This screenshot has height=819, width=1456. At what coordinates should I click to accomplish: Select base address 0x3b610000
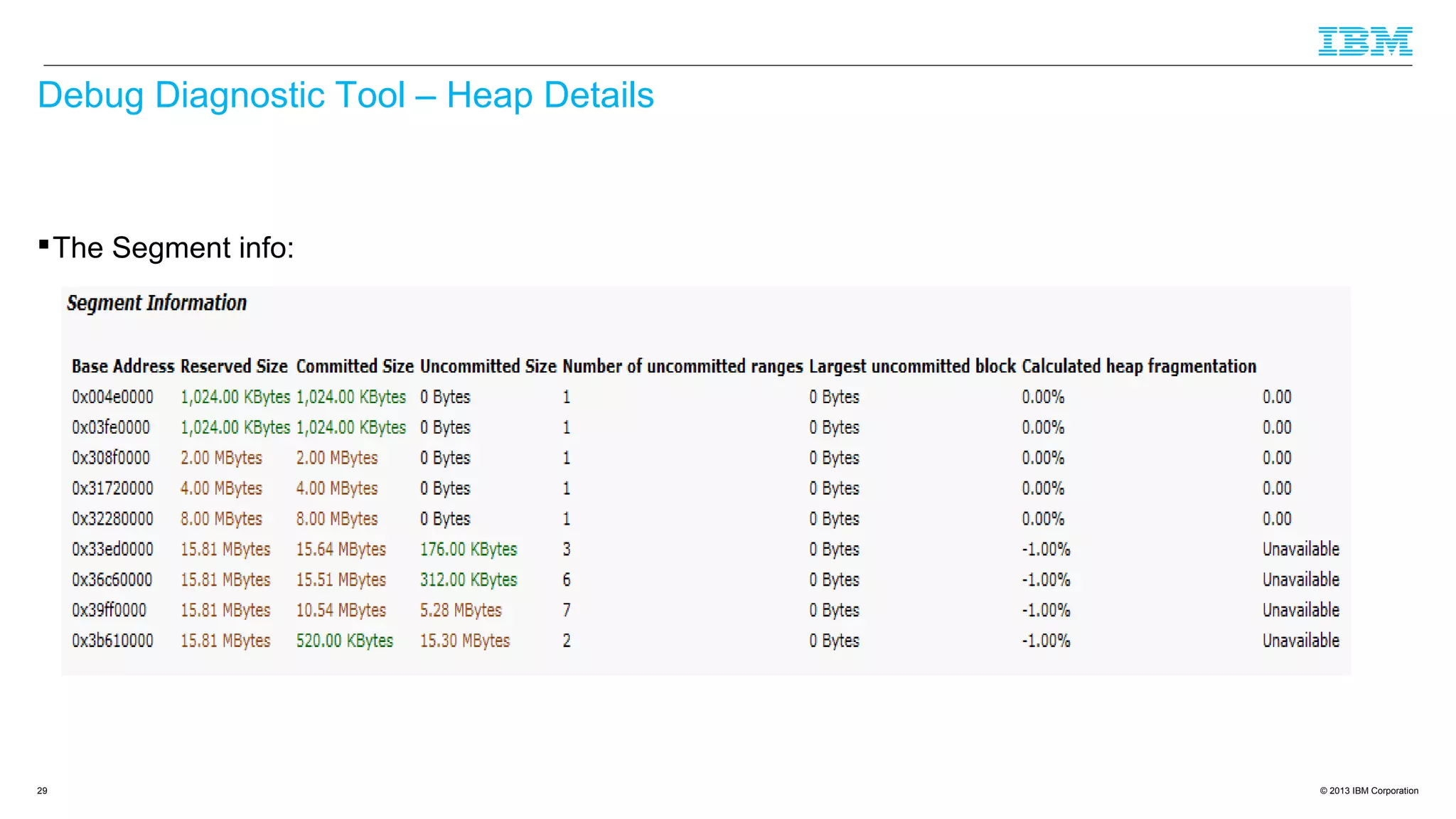[112, 641]
